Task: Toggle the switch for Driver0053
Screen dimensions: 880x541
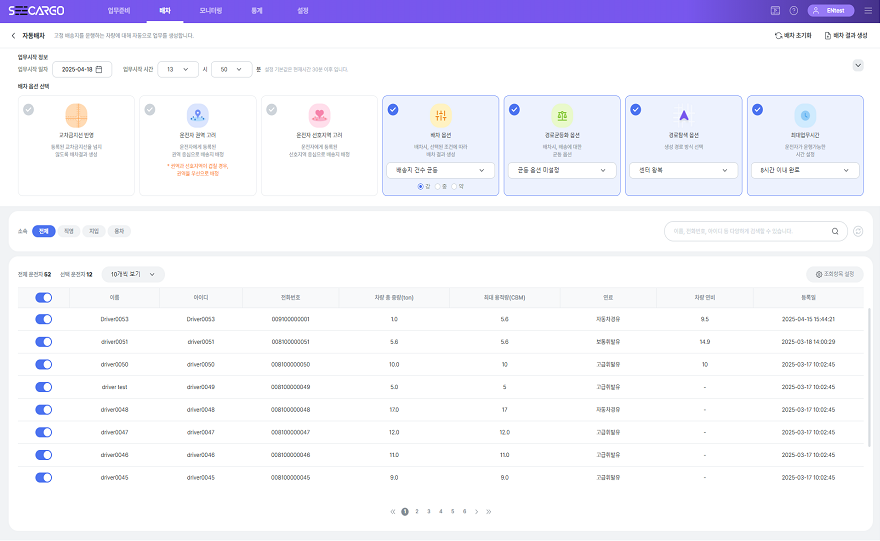Action: 43,319
